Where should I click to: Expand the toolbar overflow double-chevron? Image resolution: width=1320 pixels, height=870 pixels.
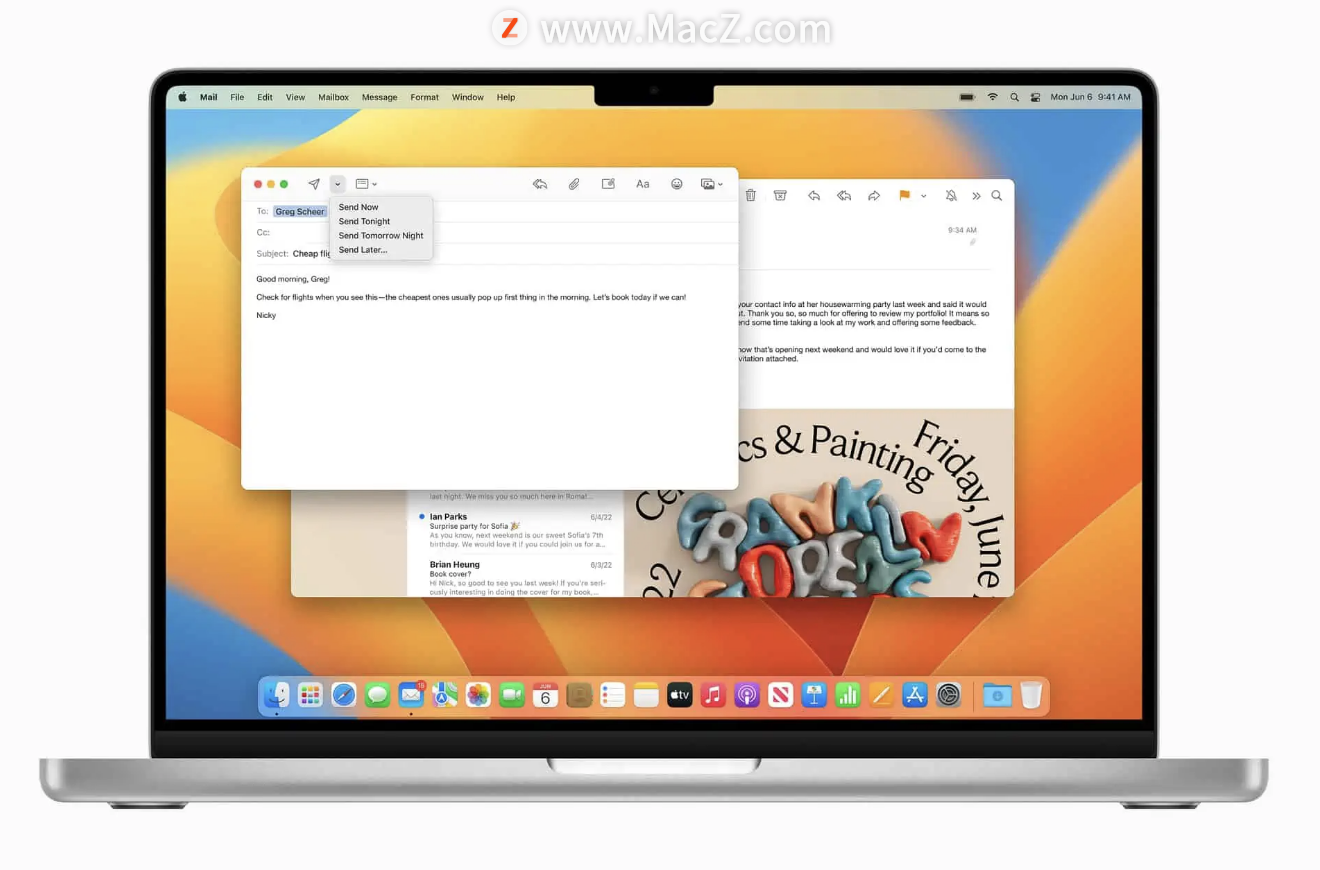[976, 196]
